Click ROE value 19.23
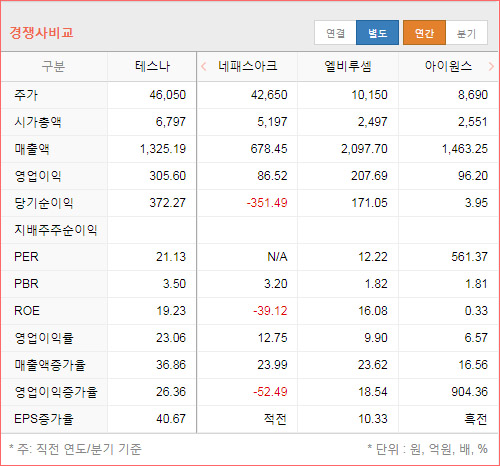Viewport: 500px width, 466px height. (171, 311)
